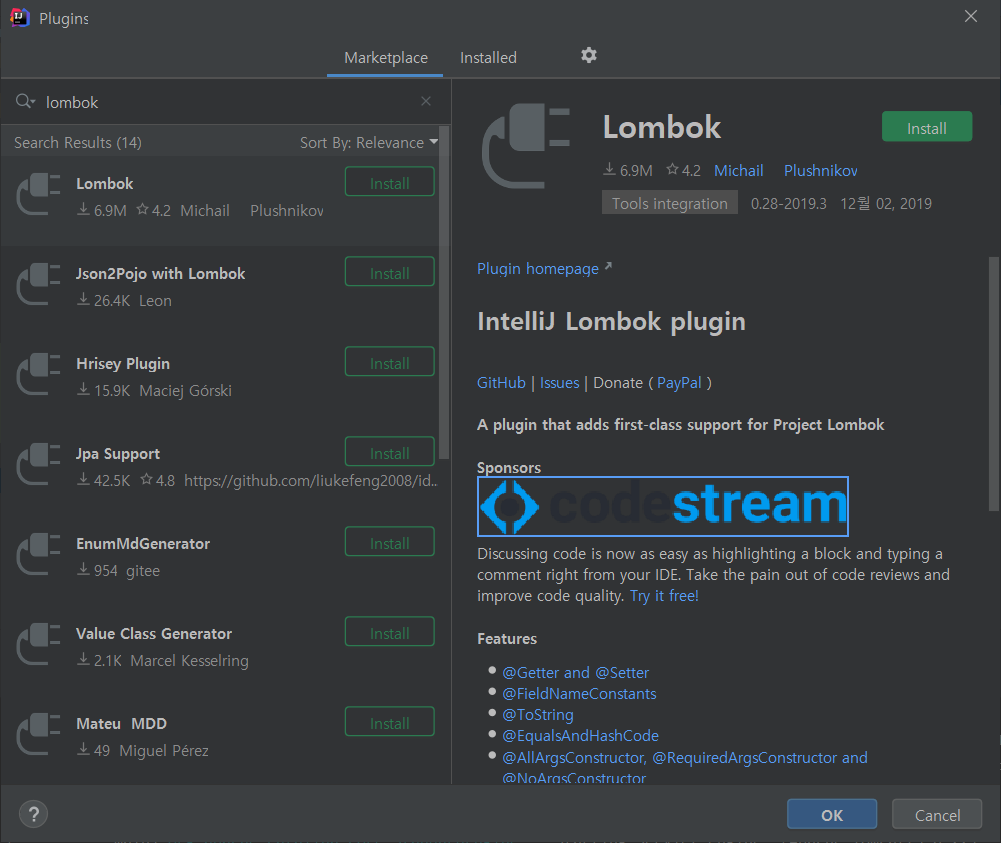Click the large Lombok icon in the details pane
Screen dimensions: 1001x843
pos(525,145)
